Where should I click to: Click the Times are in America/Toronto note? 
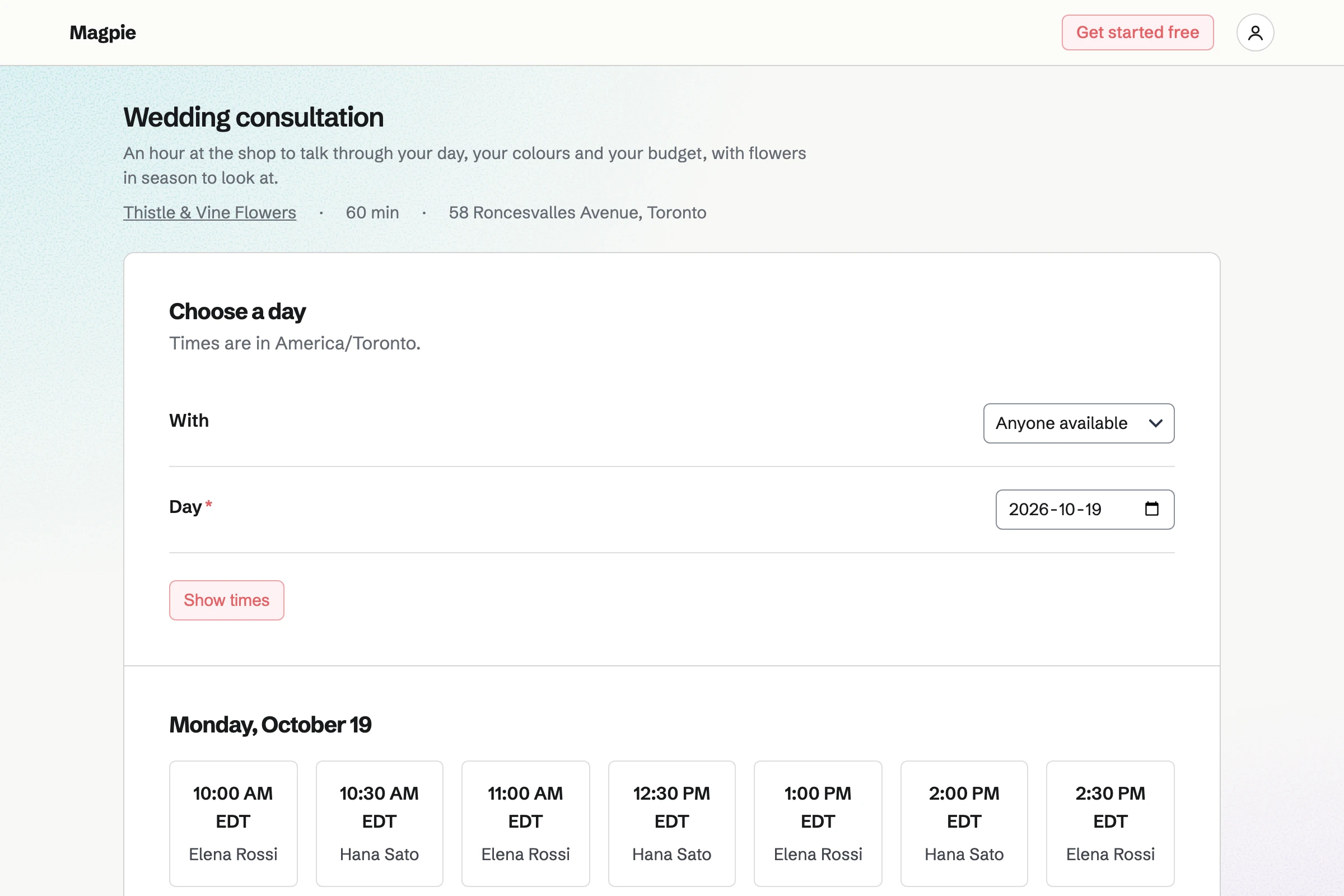295,343
